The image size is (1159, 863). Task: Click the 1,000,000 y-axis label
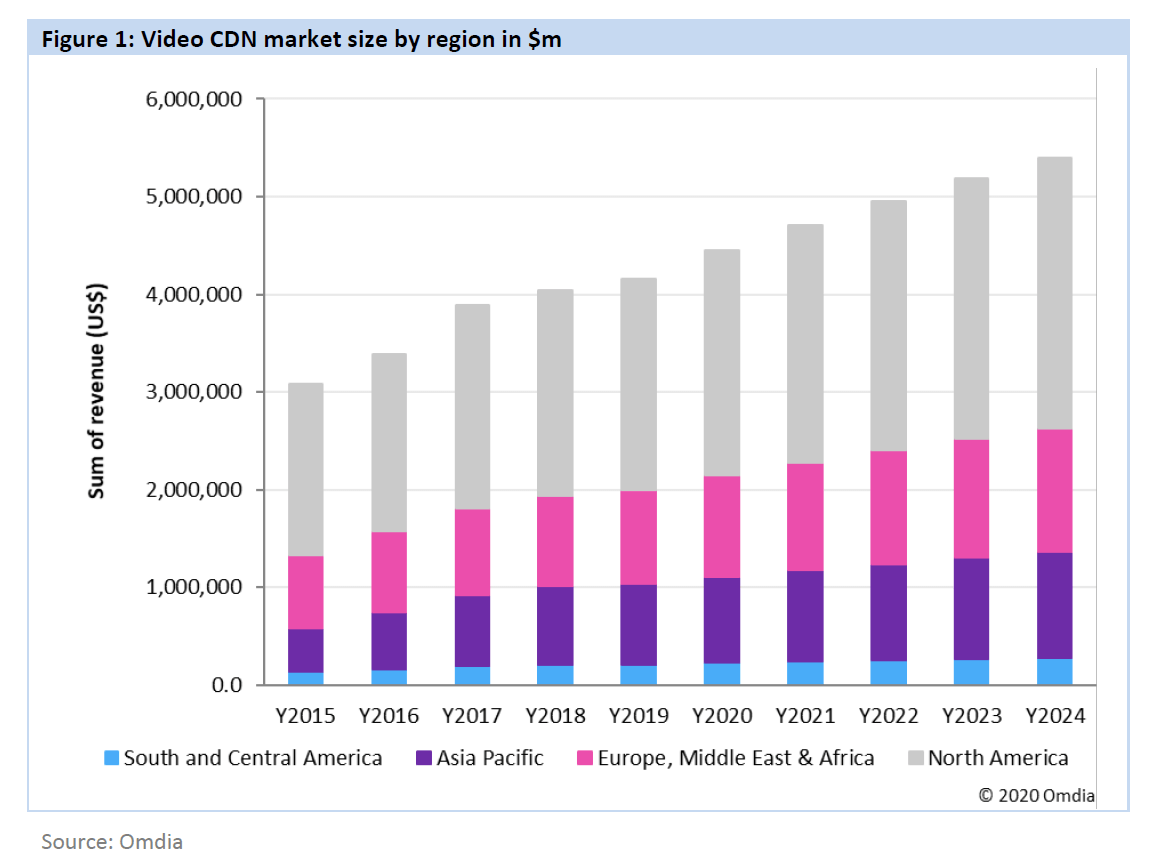point(194,587)
